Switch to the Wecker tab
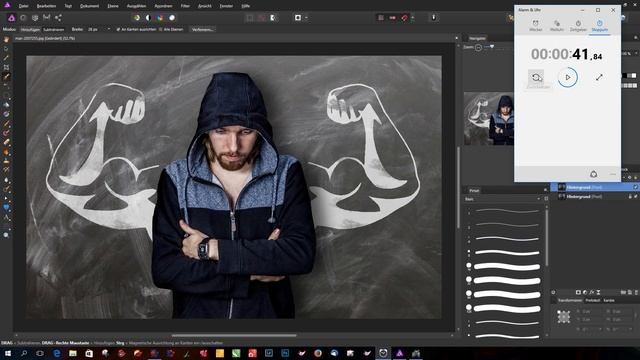Image resolution: width=640 pixels, height=360 pixels. coord(536,26)
